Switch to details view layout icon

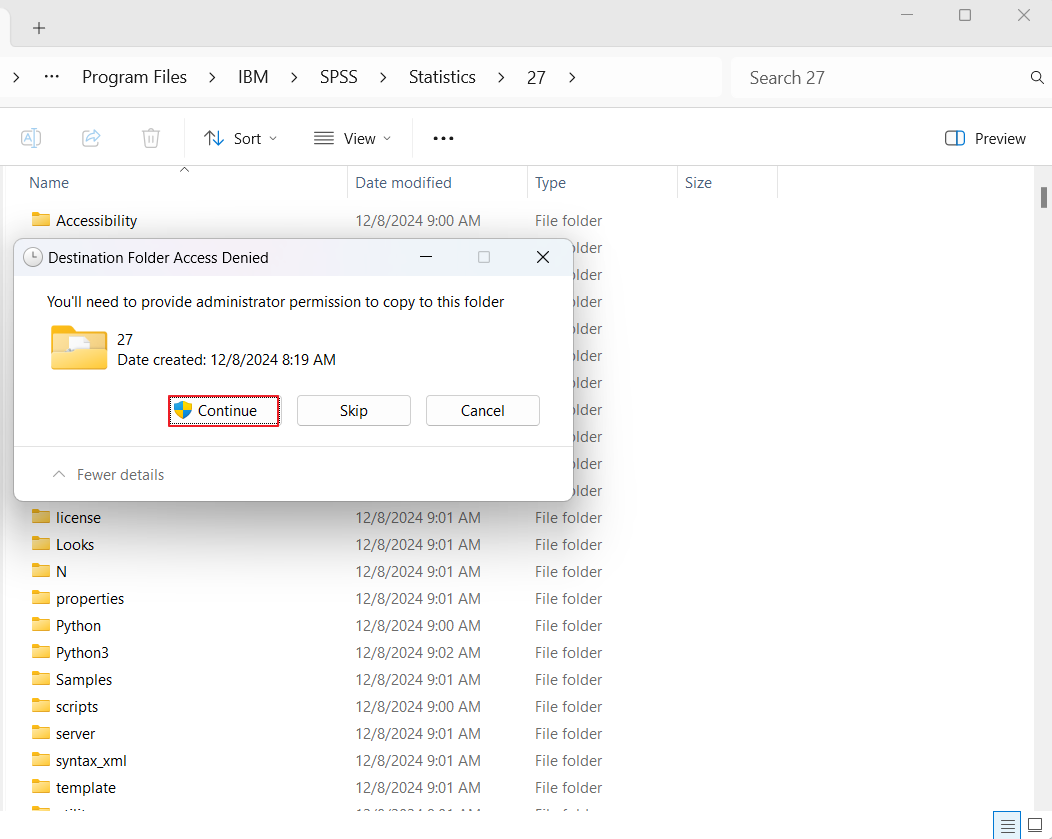(x=1007, y=825)
